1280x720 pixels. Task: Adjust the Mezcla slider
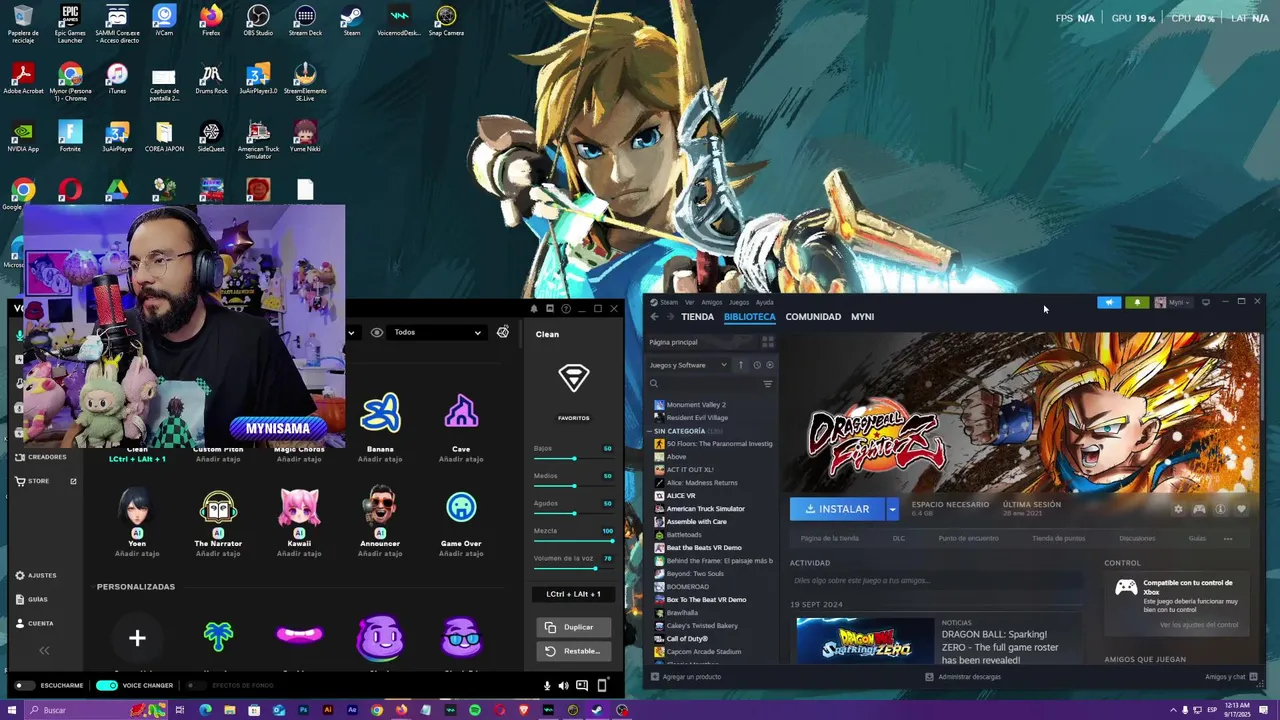click(573, 541)
